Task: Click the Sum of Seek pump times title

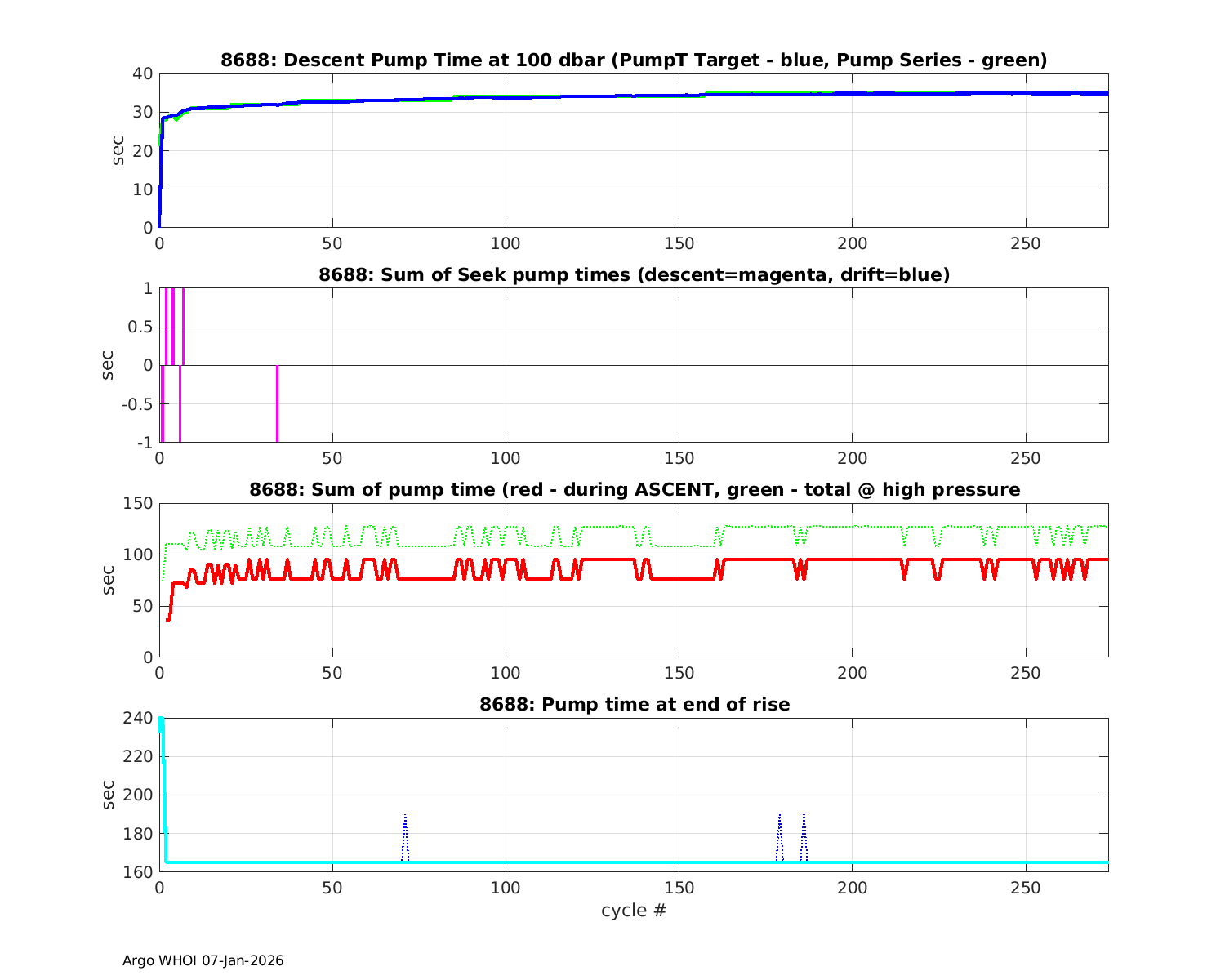Action: pos(634,275)
